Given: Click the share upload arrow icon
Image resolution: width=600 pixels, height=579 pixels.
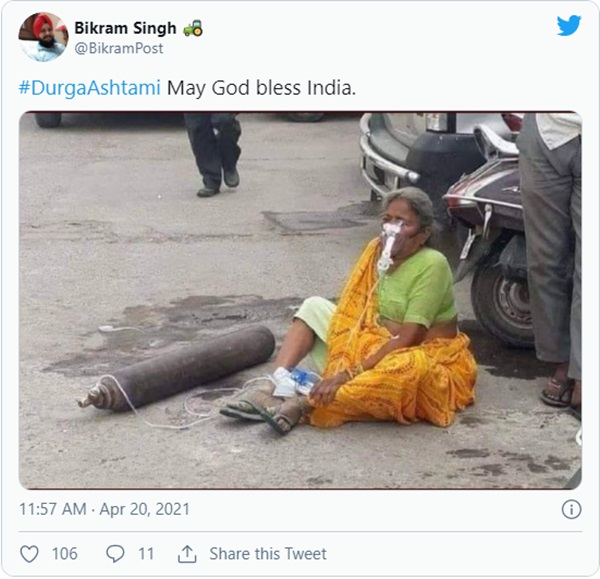Looking at the screenshot, I should 187,553.
